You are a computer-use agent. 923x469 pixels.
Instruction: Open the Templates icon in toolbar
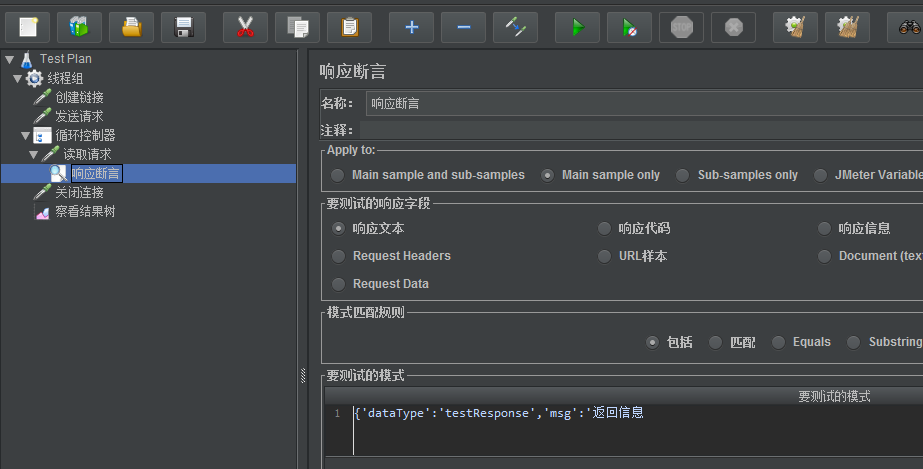79,27
